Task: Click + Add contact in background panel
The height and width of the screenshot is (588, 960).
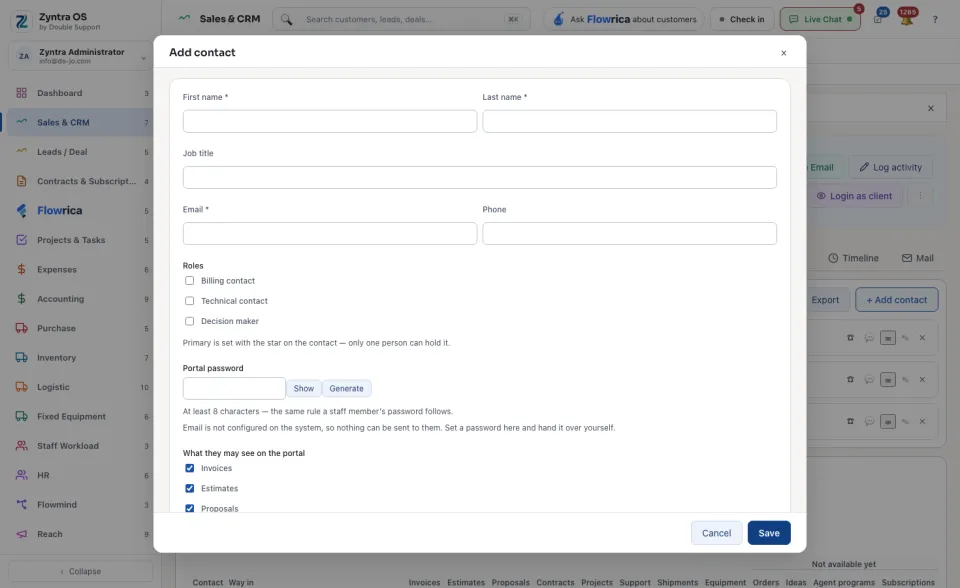Action: [896, 300]
